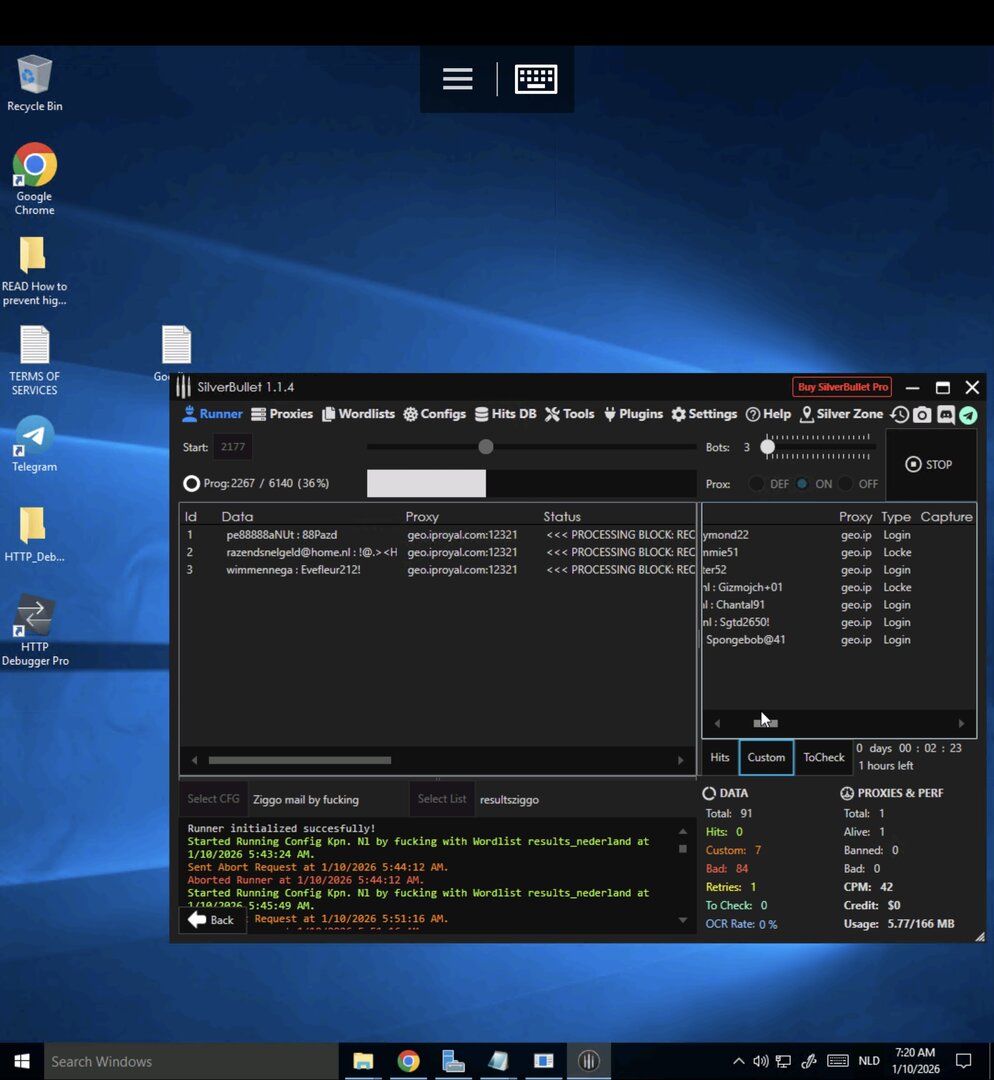Click the Back button
This screenshot has height=1080, width=994.
pos(211,920)
